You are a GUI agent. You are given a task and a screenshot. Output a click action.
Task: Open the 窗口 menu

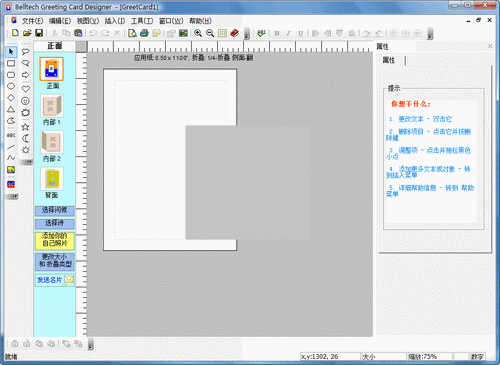coord(171,21)
